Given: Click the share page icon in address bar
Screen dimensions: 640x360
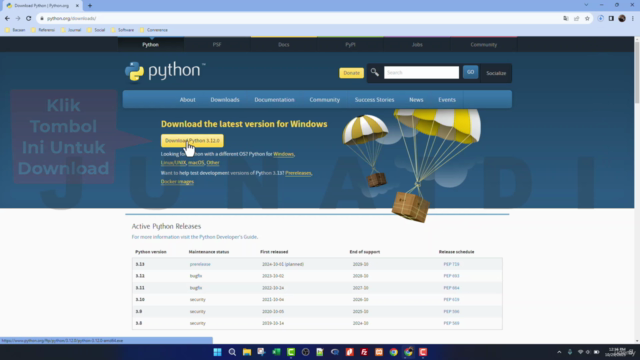Looking at the screenshot, I should pos(576,18).
